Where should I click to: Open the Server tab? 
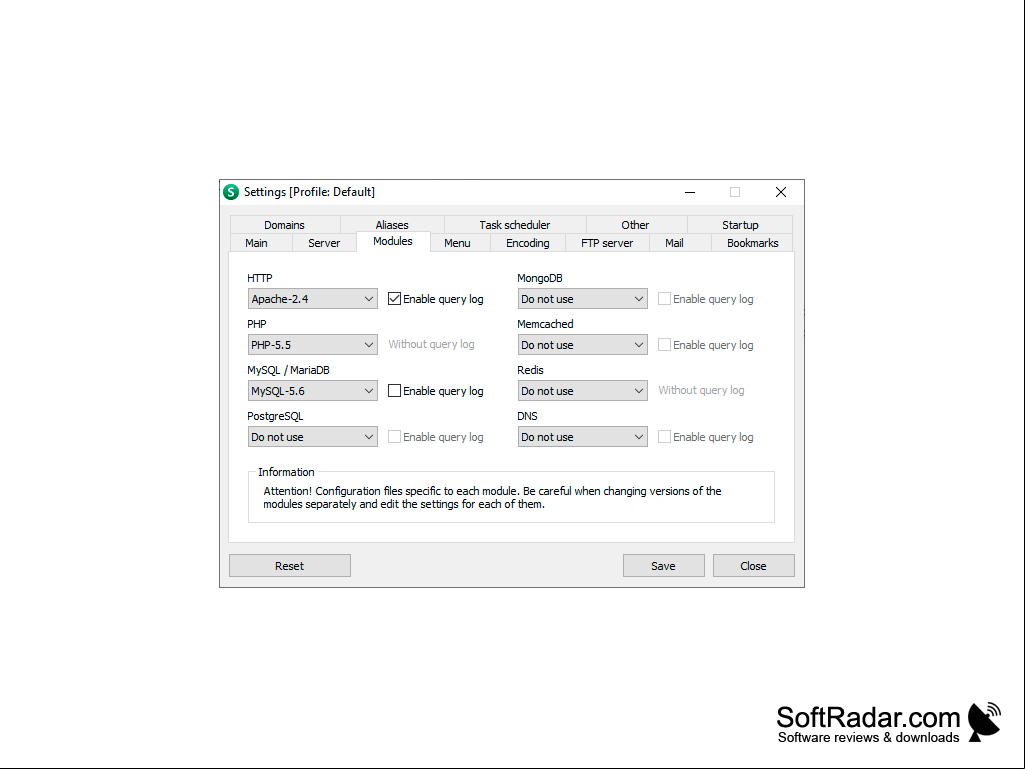[324, 243]
